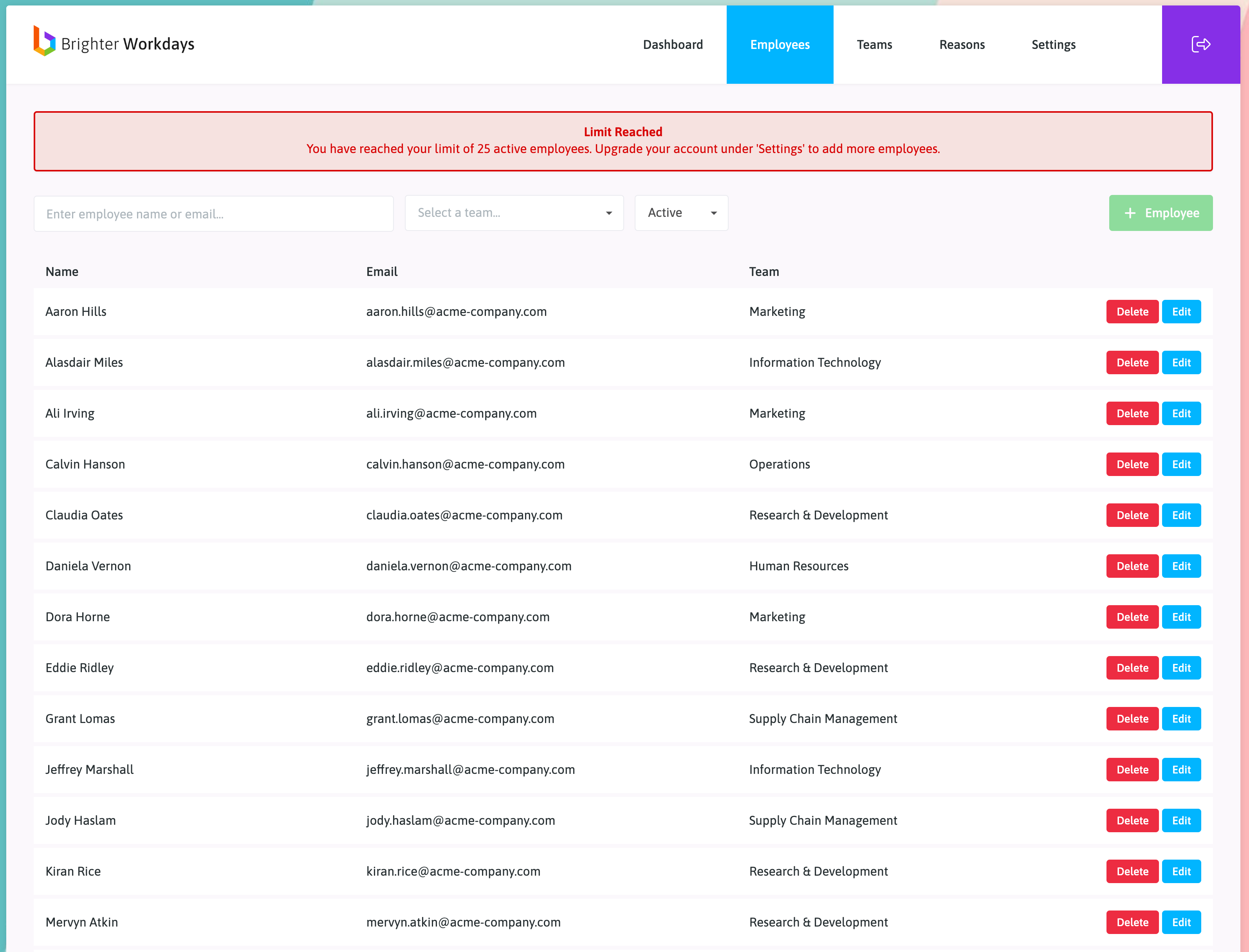This screenshot has height=952, width=1249.
Task: Edit employee Jody Haslam
Action: pos(1181,820)
